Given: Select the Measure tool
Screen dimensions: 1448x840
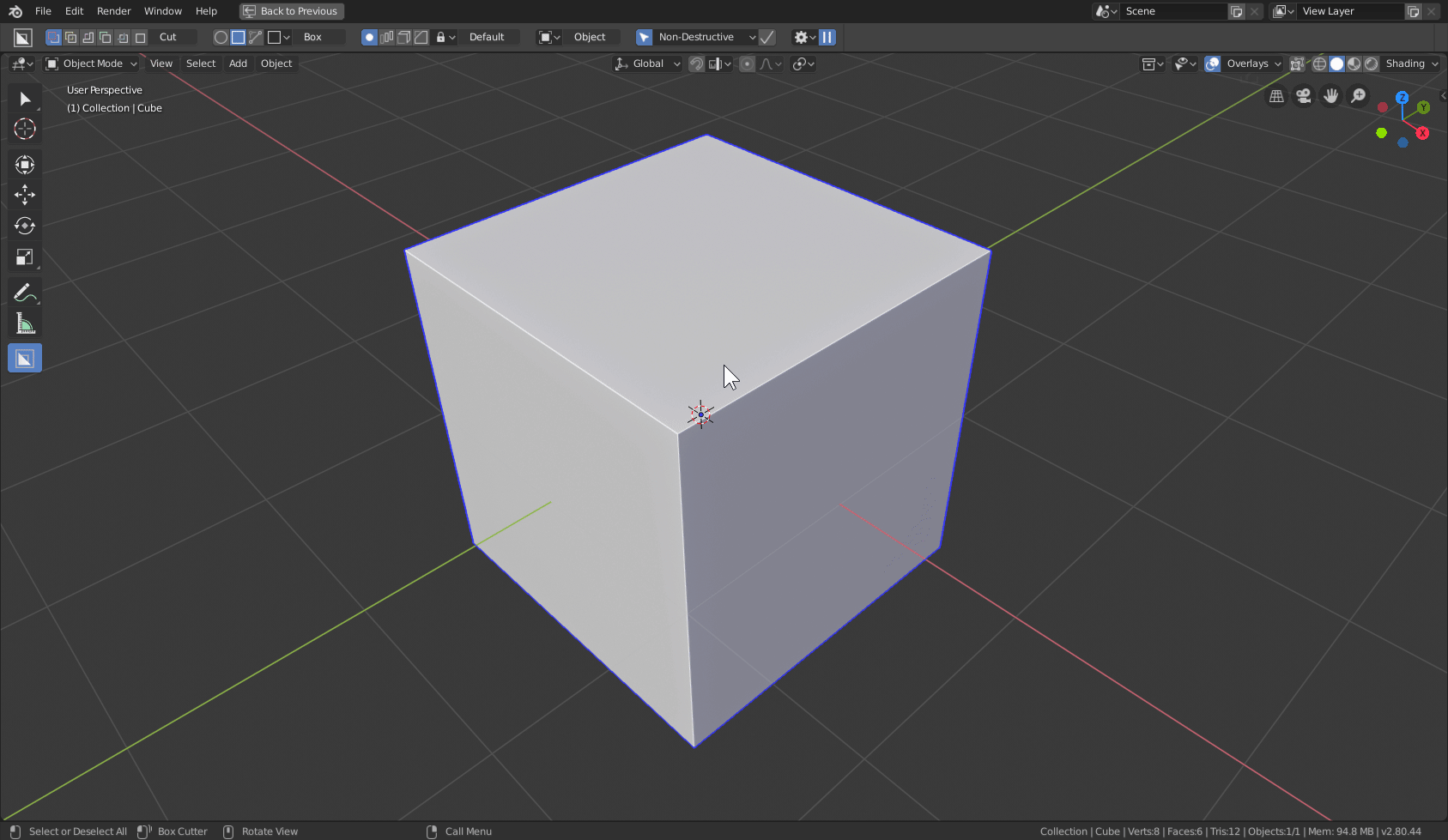Looking at the screenshot, I should click(23, 323).
